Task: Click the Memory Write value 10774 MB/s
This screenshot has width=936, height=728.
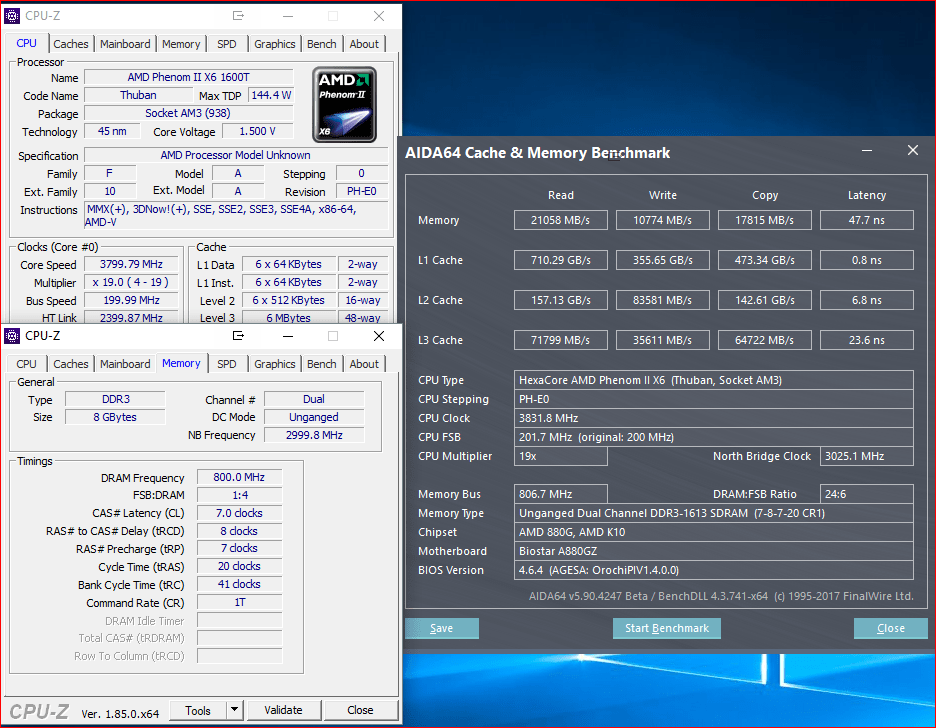Action: point(663,220)
